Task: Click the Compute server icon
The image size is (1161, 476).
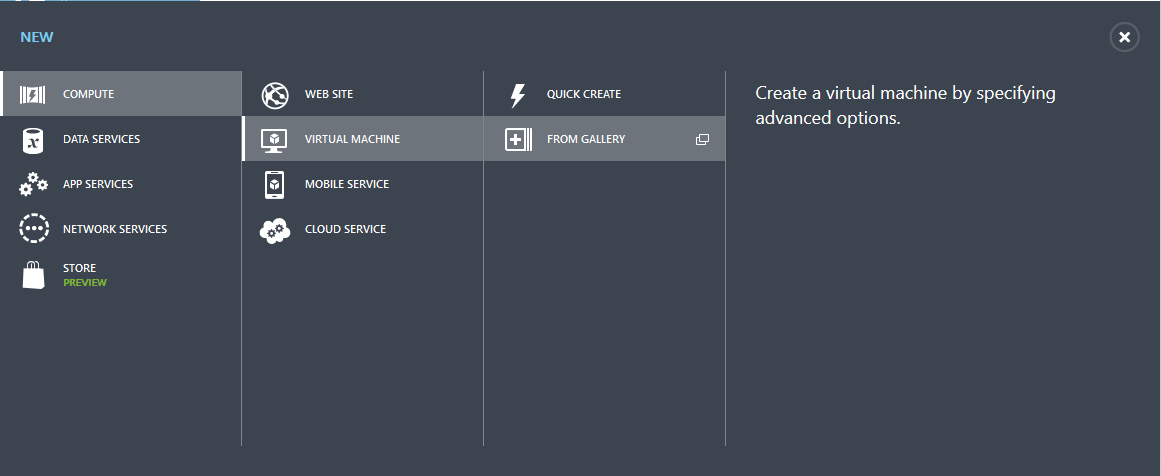Action: 33,95
